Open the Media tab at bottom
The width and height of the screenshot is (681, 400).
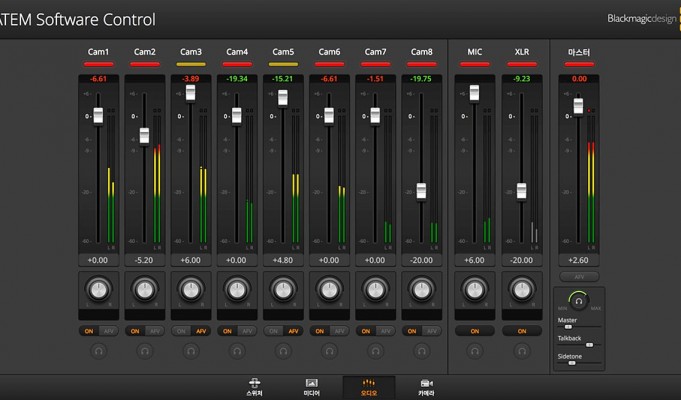(311, 387)
